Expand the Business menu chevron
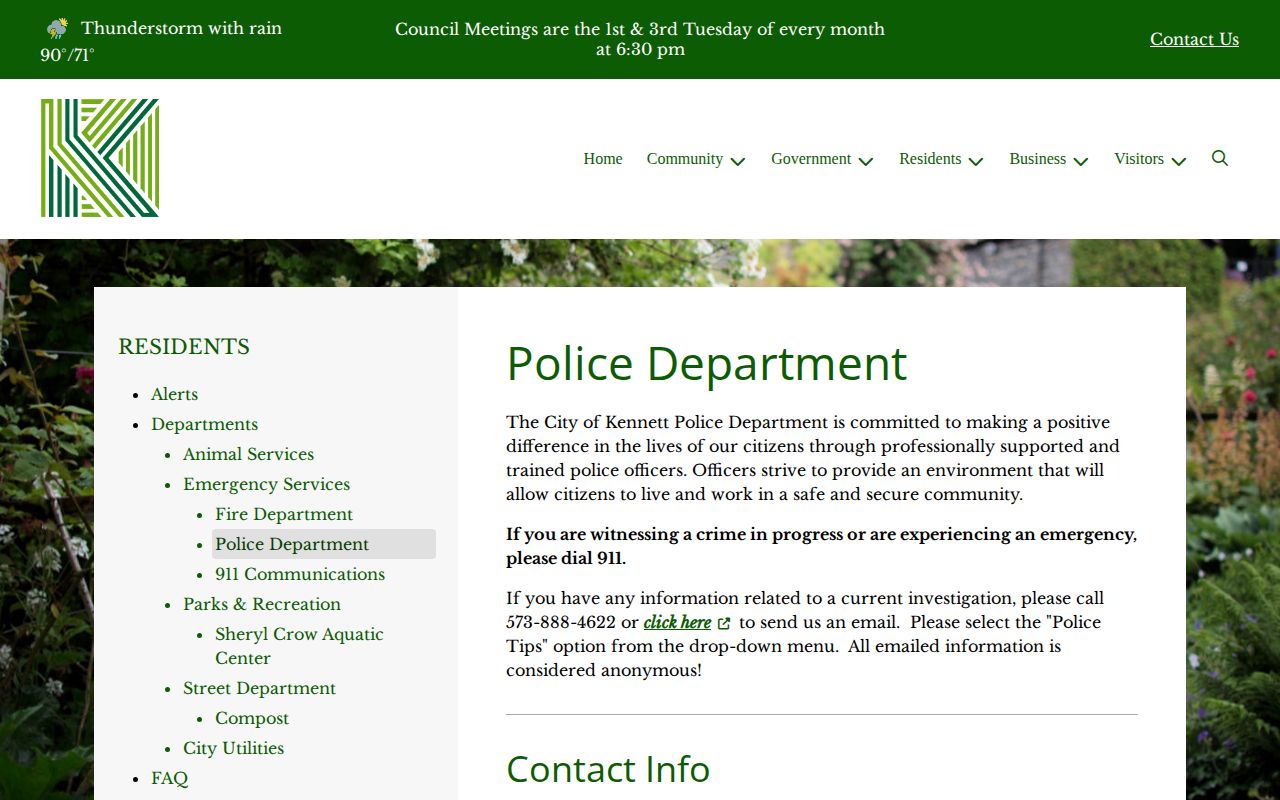Screen dimensions: 1280x800 [x=1081, y=161]
